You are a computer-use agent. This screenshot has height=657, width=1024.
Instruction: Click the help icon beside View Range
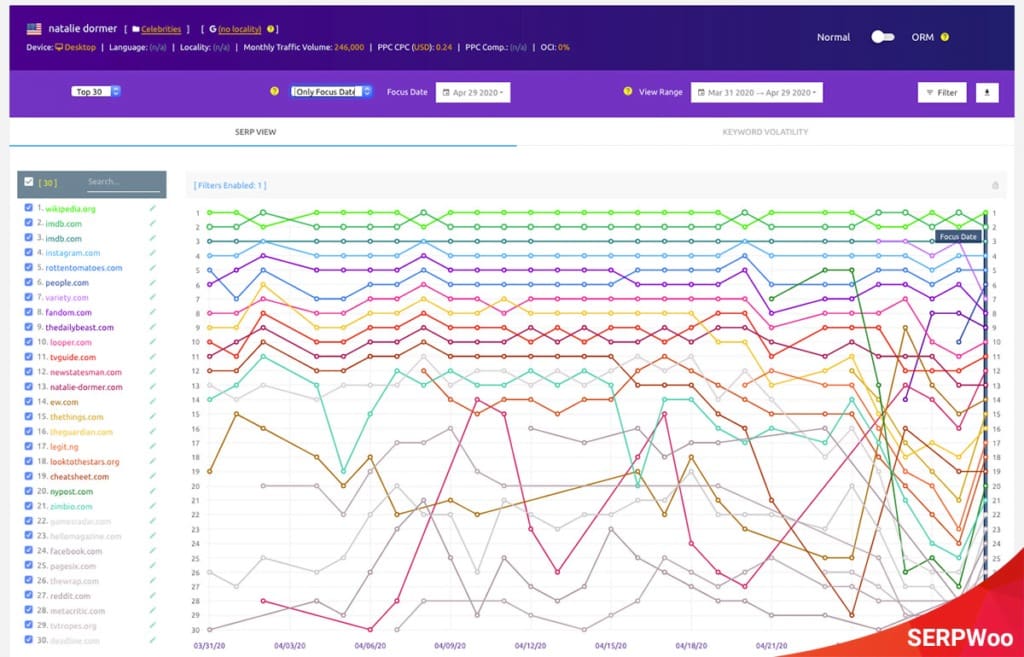[x=627, y=92]
